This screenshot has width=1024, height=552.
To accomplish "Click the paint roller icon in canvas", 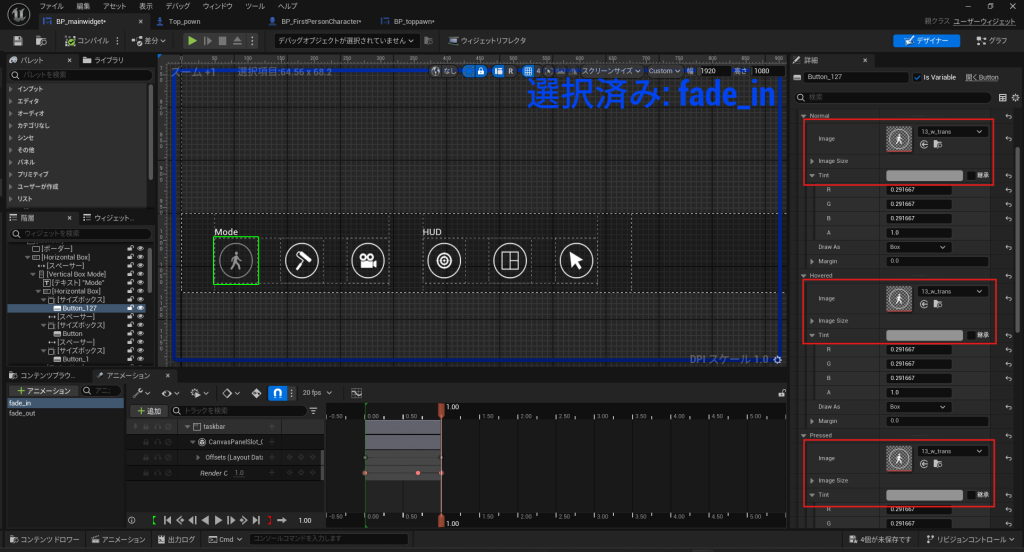I will tap(301, 261).
